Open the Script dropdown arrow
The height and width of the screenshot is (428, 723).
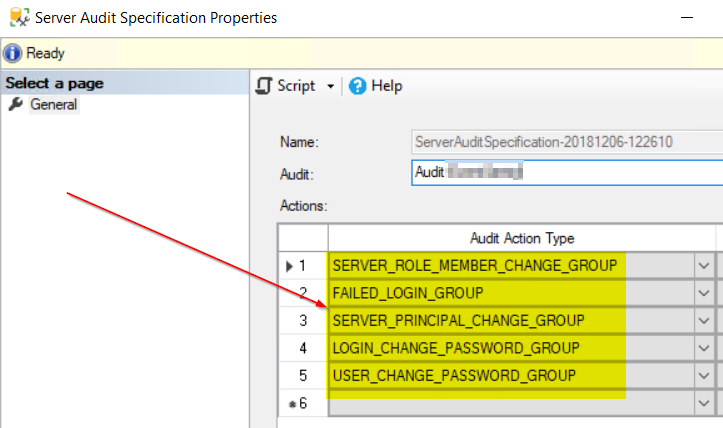point(331,87)
